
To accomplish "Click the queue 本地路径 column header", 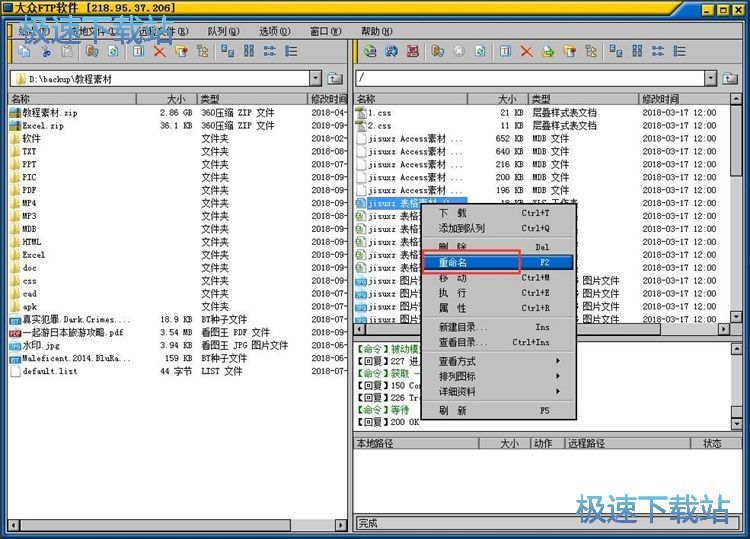I will coord(416,443).
